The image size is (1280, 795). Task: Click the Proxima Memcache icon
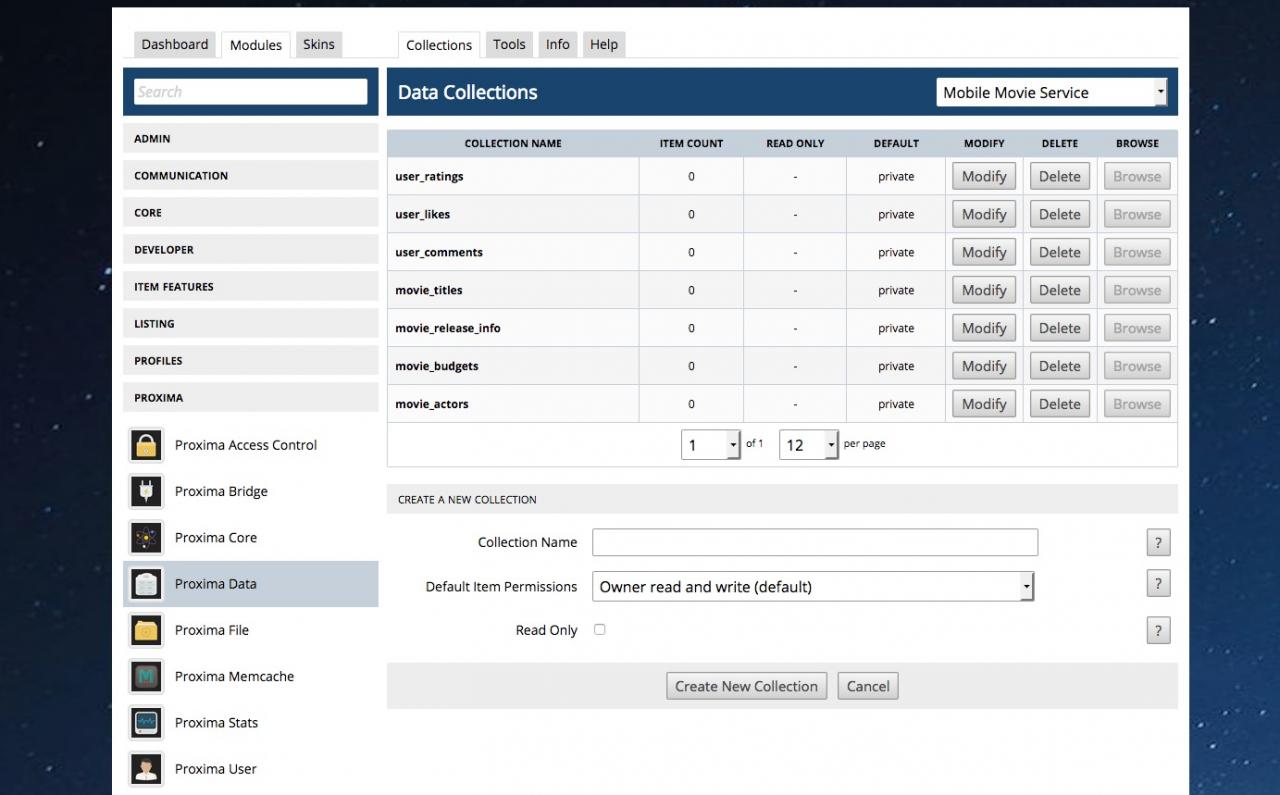pyautogui.click(x=146, y=676)
